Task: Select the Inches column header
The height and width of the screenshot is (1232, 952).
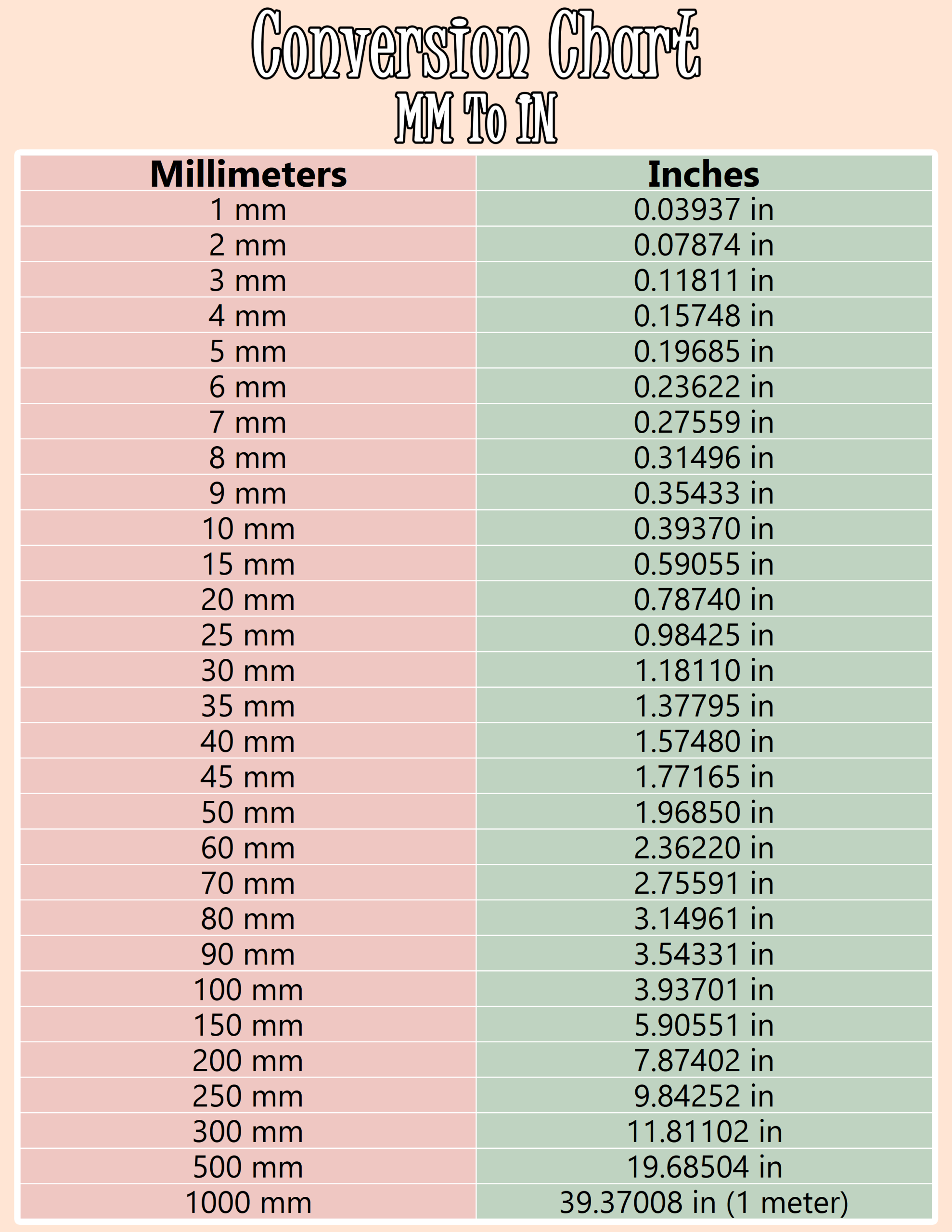Action: tap(703, 174)
